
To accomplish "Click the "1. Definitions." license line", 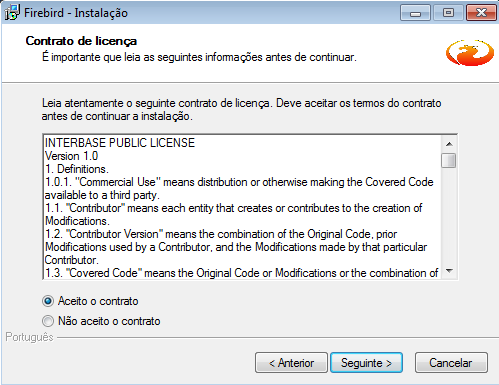I will pos(77,169).
